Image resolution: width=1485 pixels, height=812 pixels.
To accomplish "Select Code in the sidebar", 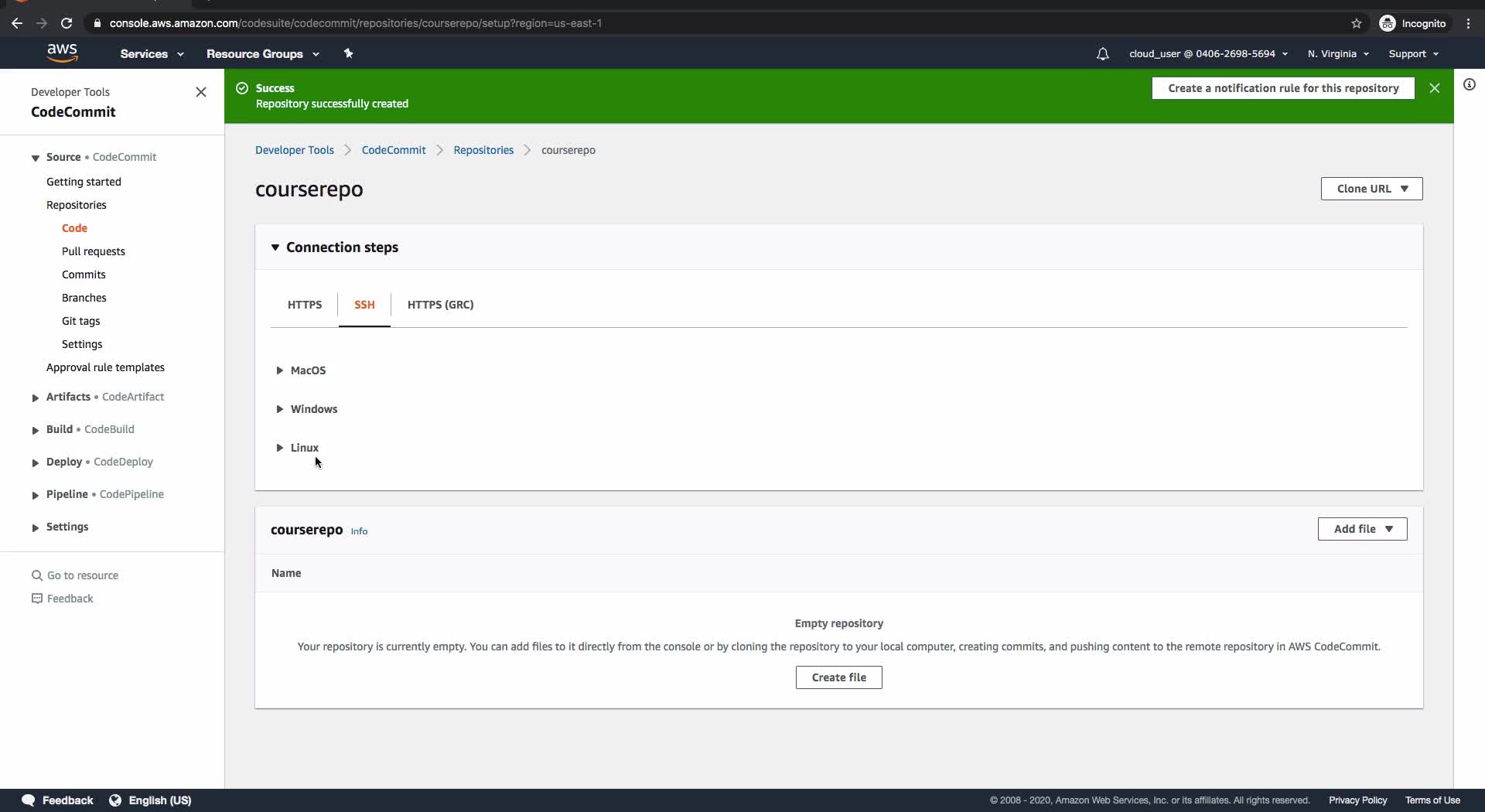I will [74, 228].
